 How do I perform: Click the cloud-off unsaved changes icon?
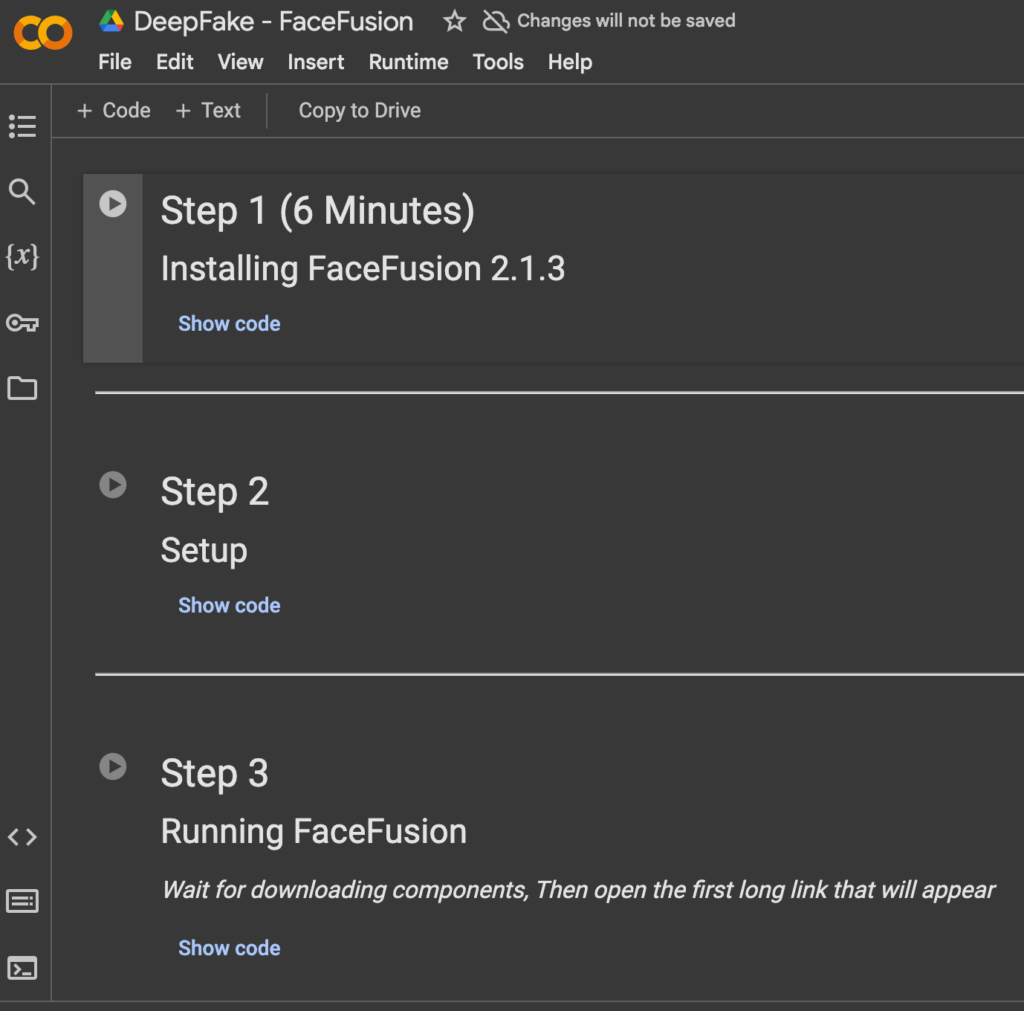(x=496, y=22)
